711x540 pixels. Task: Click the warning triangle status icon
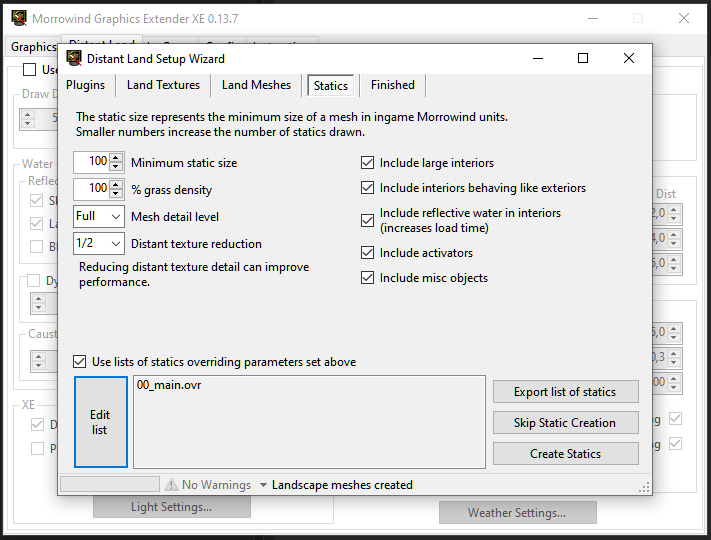tap(171, 485)
